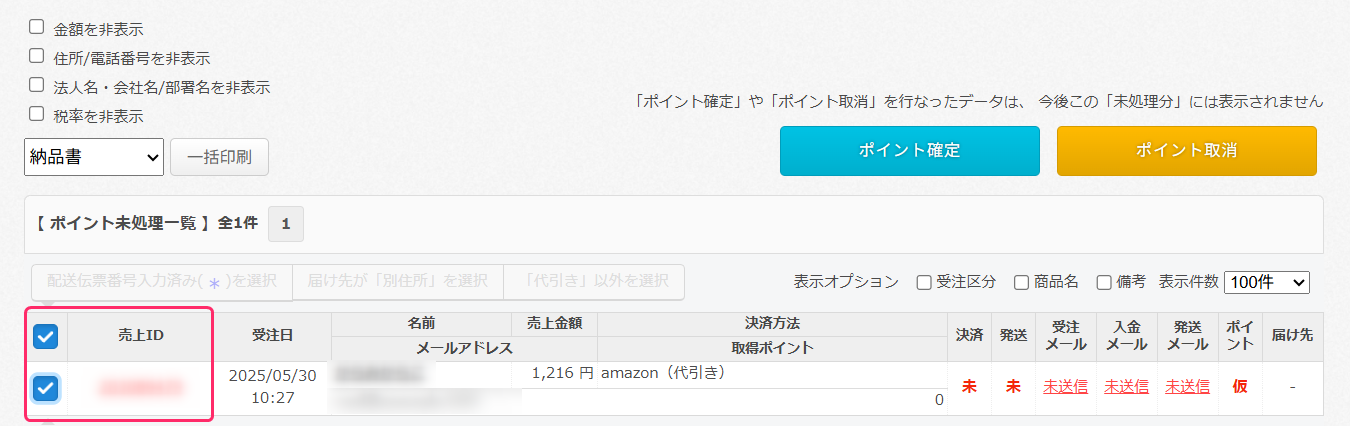The image size is (1350, 426).
Task: Toggle 税率を非表示 checkbox
Action: point(37,114)
